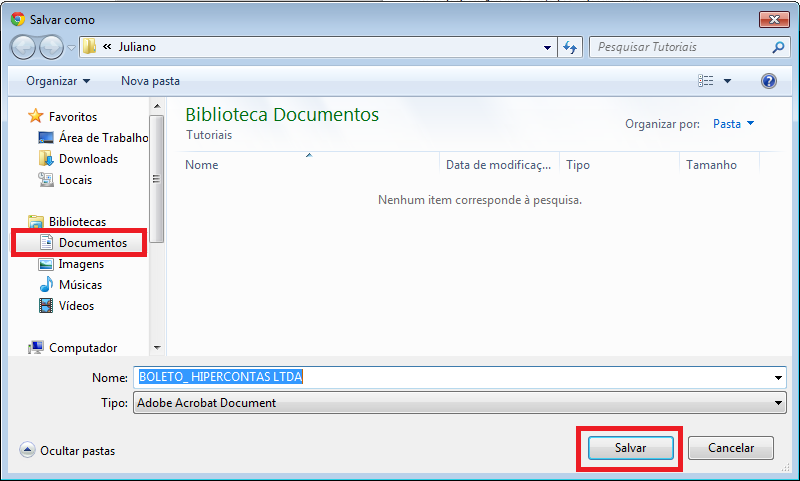Select Bibliotecas in the navigation pane
This screenshot has width=800, height=481.
(78, 222)
